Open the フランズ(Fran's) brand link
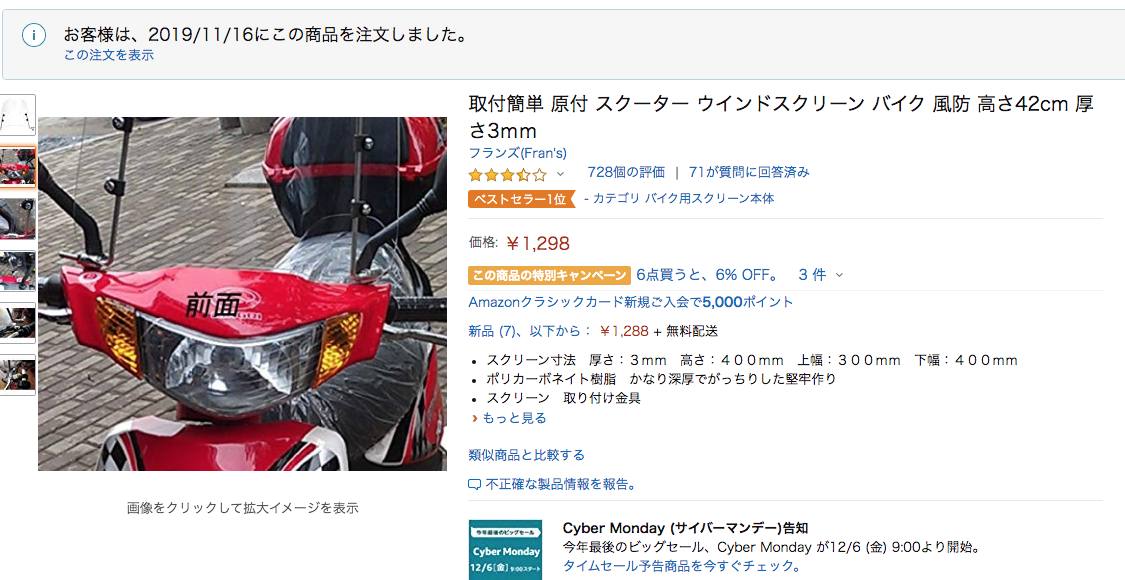Screen dimensions: 1125x580 [x=517, y=153]
